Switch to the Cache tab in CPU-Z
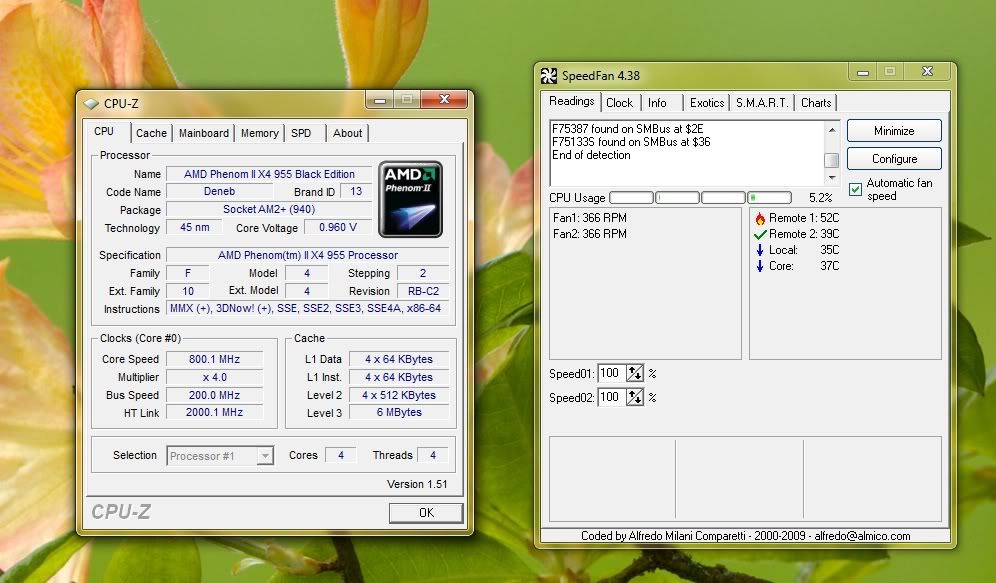Image resolution: width=996 pixels, height=583 pixels. (151, 133)
